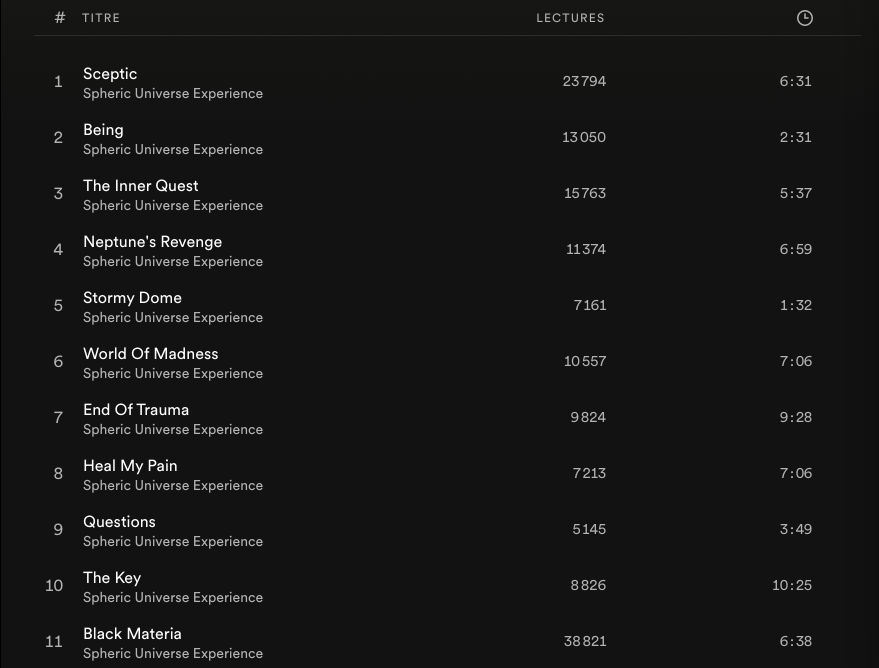Screen dimensions: 879x668
Task: Open the artist link under Black Materia
Action: pos(173,654)
